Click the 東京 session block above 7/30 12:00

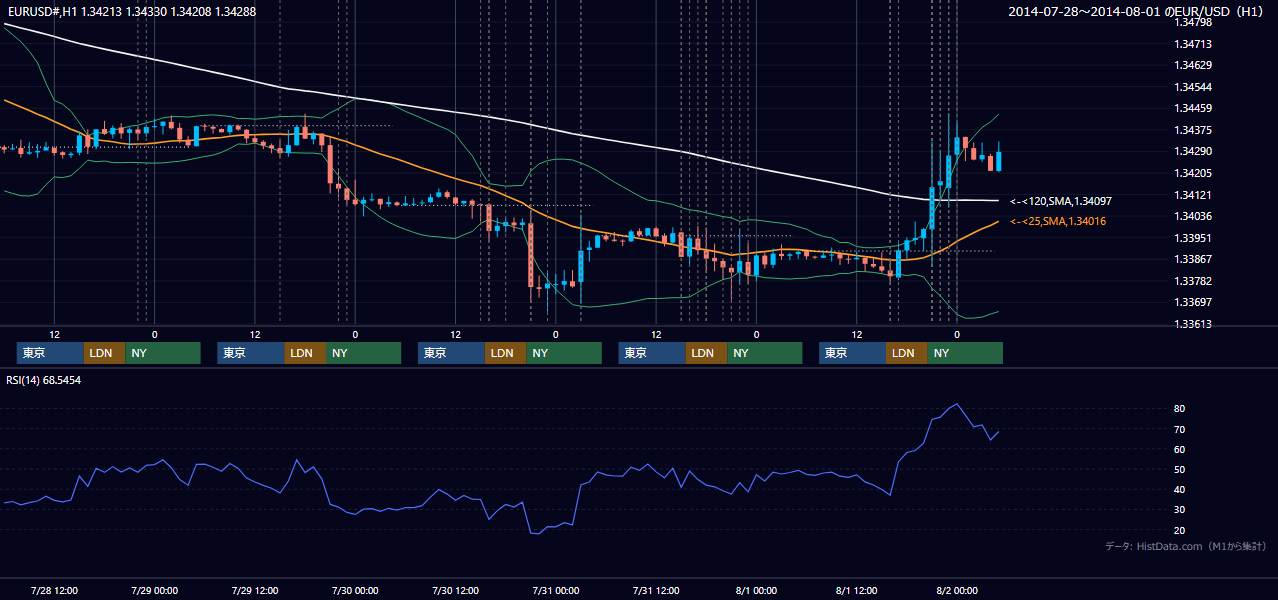pos(452,353)
